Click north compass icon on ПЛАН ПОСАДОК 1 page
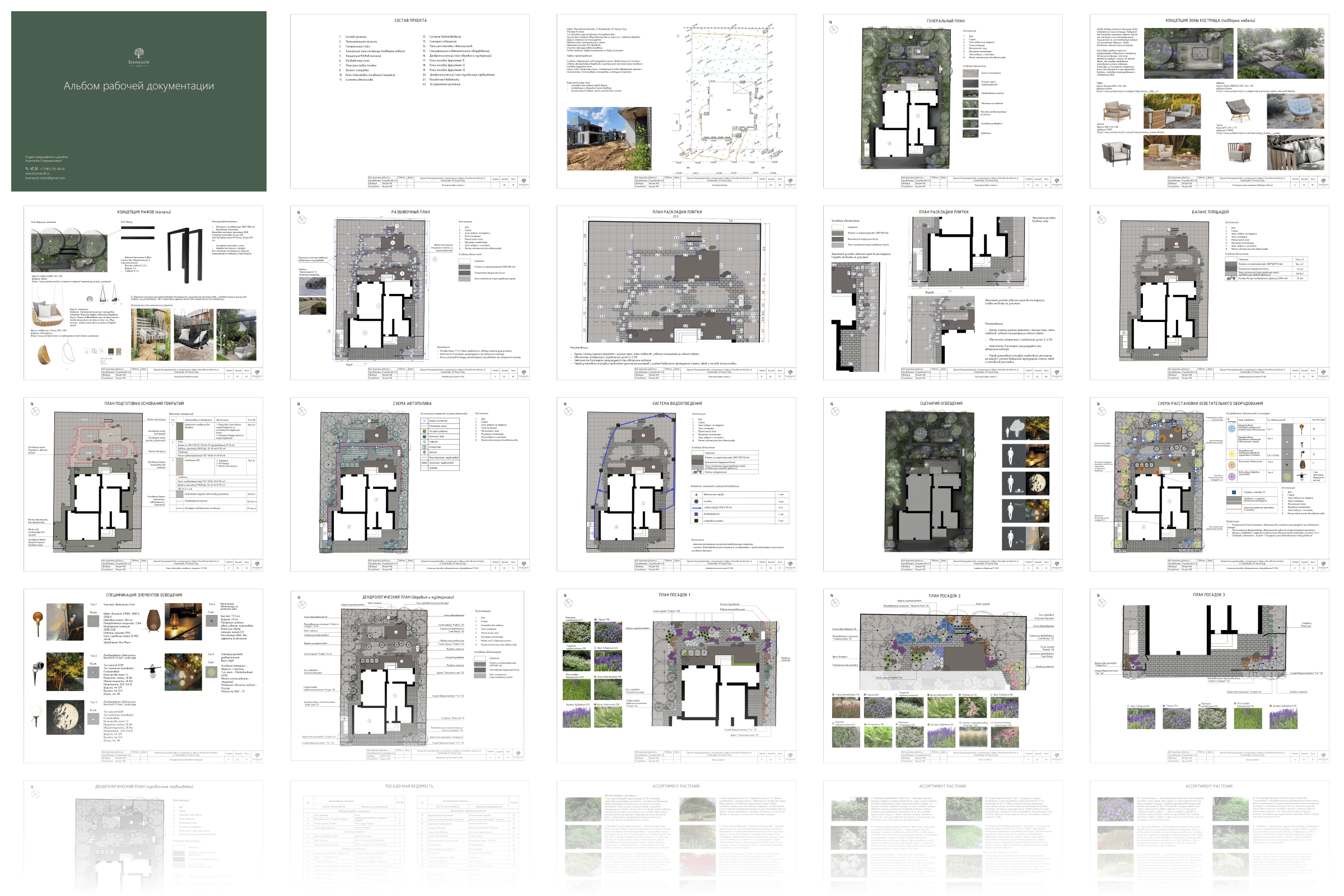The image size is (1344, 896). tap(568, 603)
